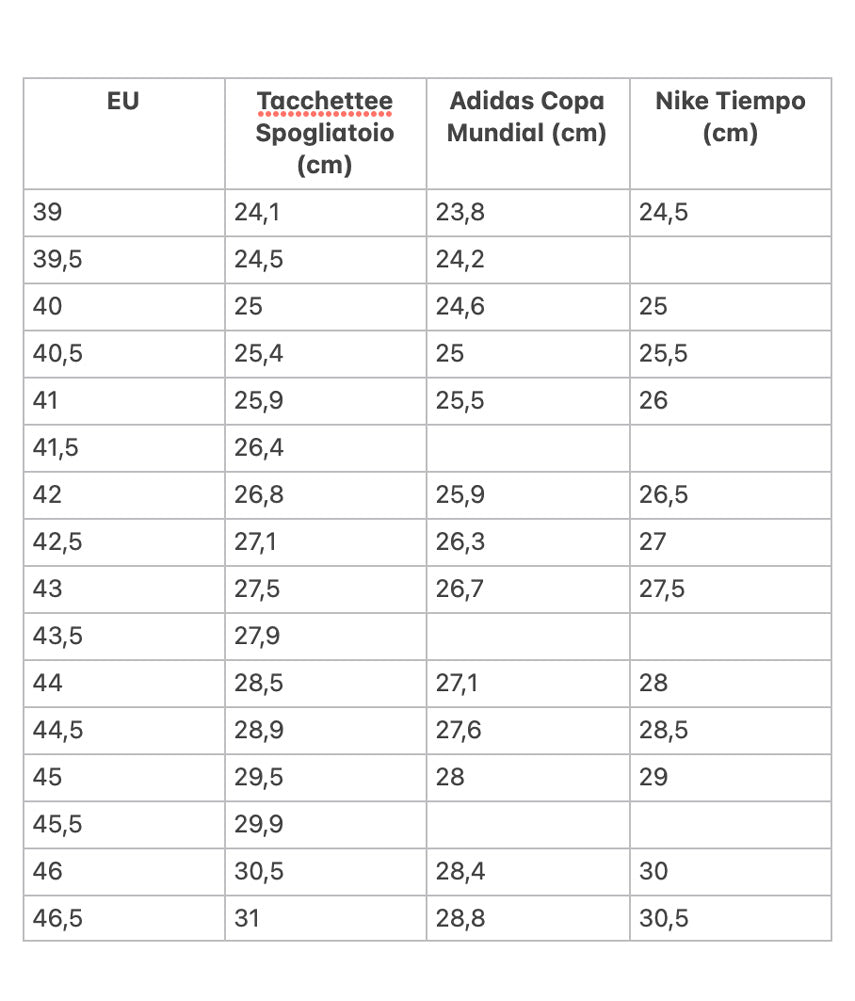Select the 27,1 Adidas cell in row 44
The height and width of the screenshot is (1001, 855).
pos(528,684)
